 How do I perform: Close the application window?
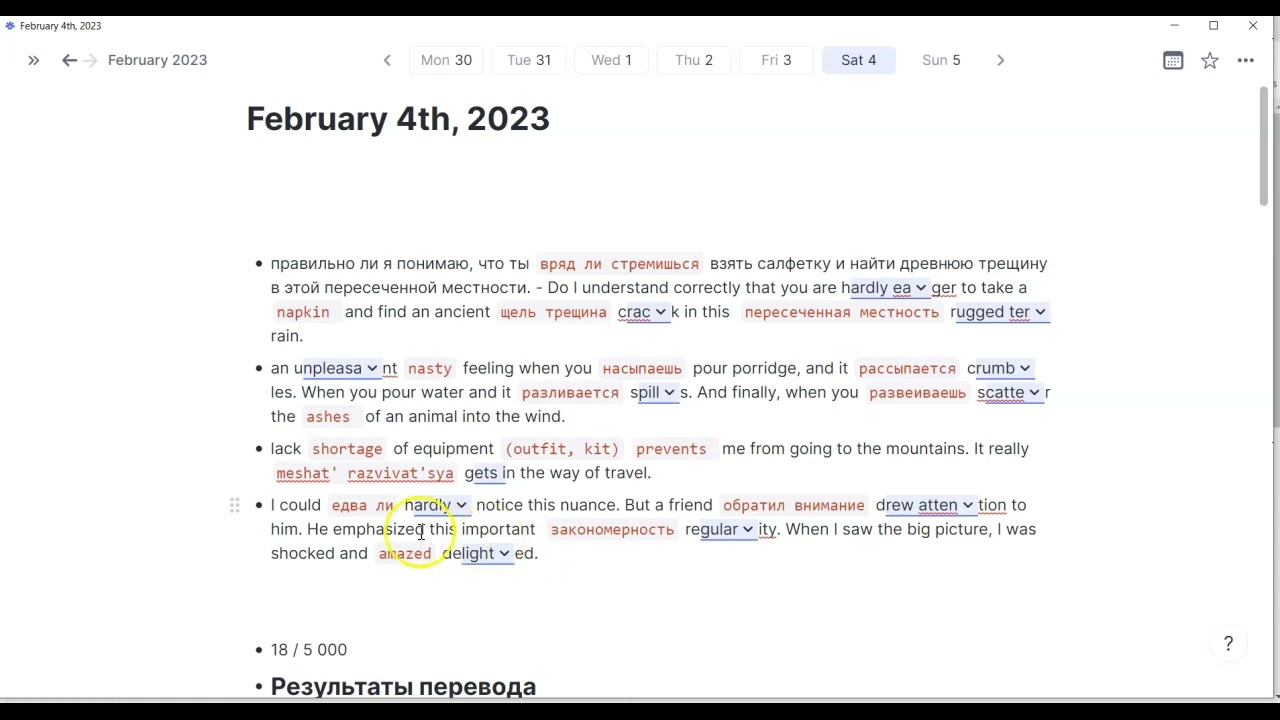coord(1253,26)
